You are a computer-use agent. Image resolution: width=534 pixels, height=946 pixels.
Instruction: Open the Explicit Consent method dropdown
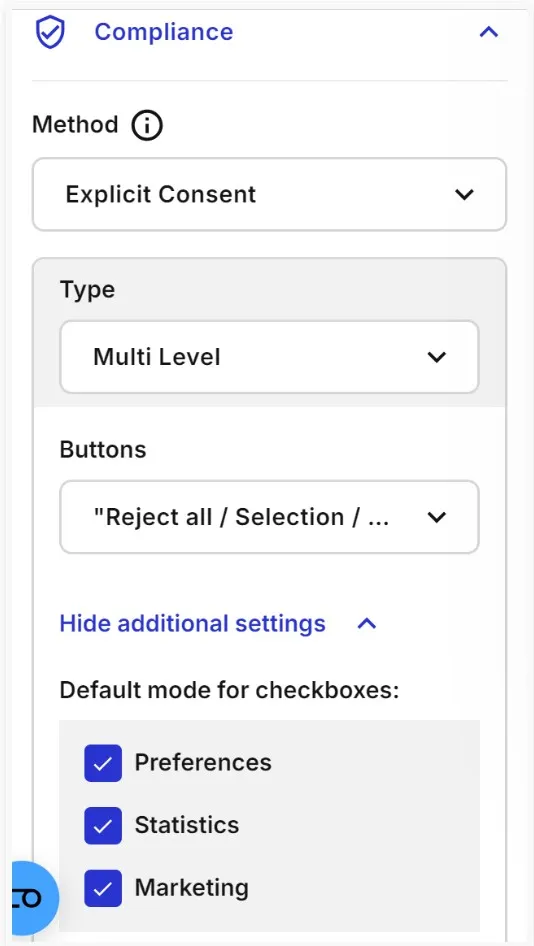269,194
